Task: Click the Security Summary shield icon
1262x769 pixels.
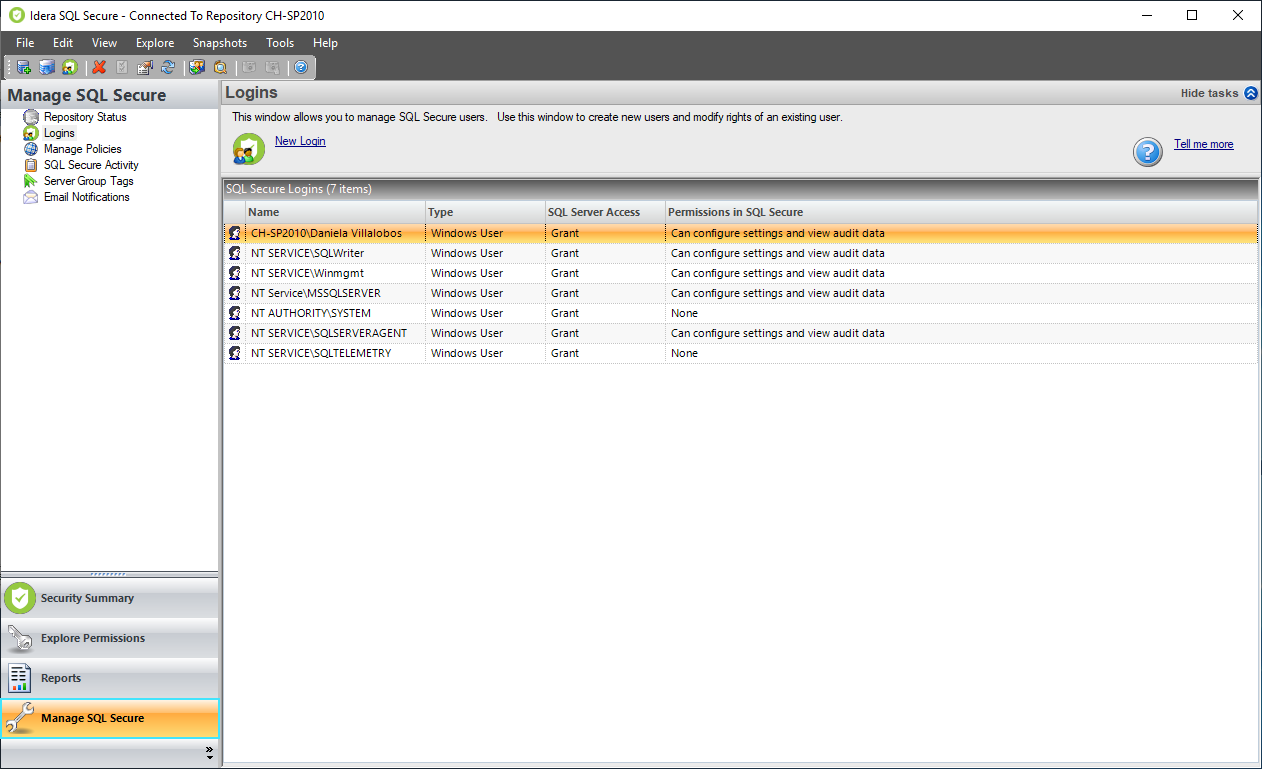Action: (20, 598)
